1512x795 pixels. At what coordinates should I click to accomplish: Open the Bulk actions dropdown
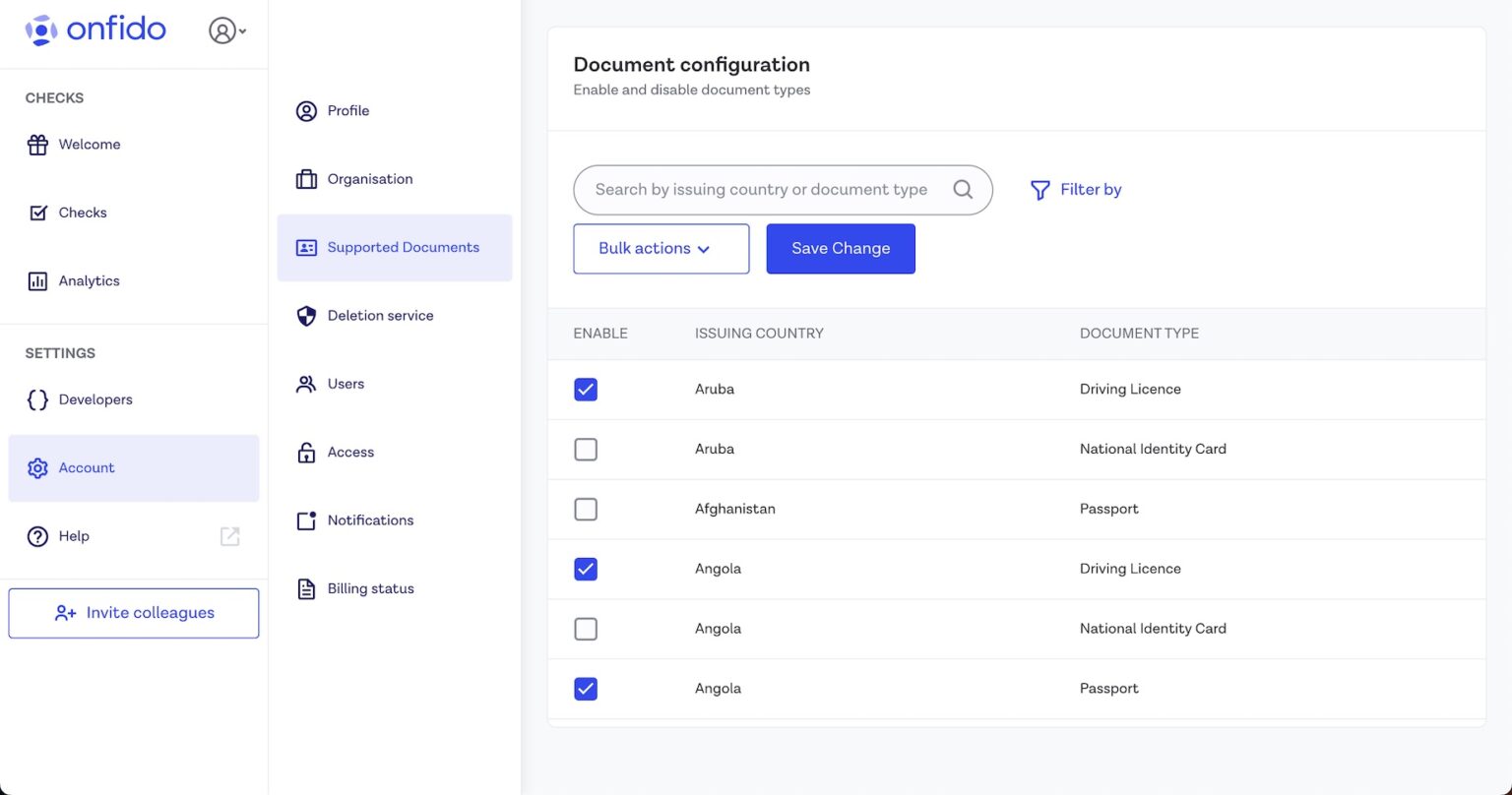(x=661, y=248)
